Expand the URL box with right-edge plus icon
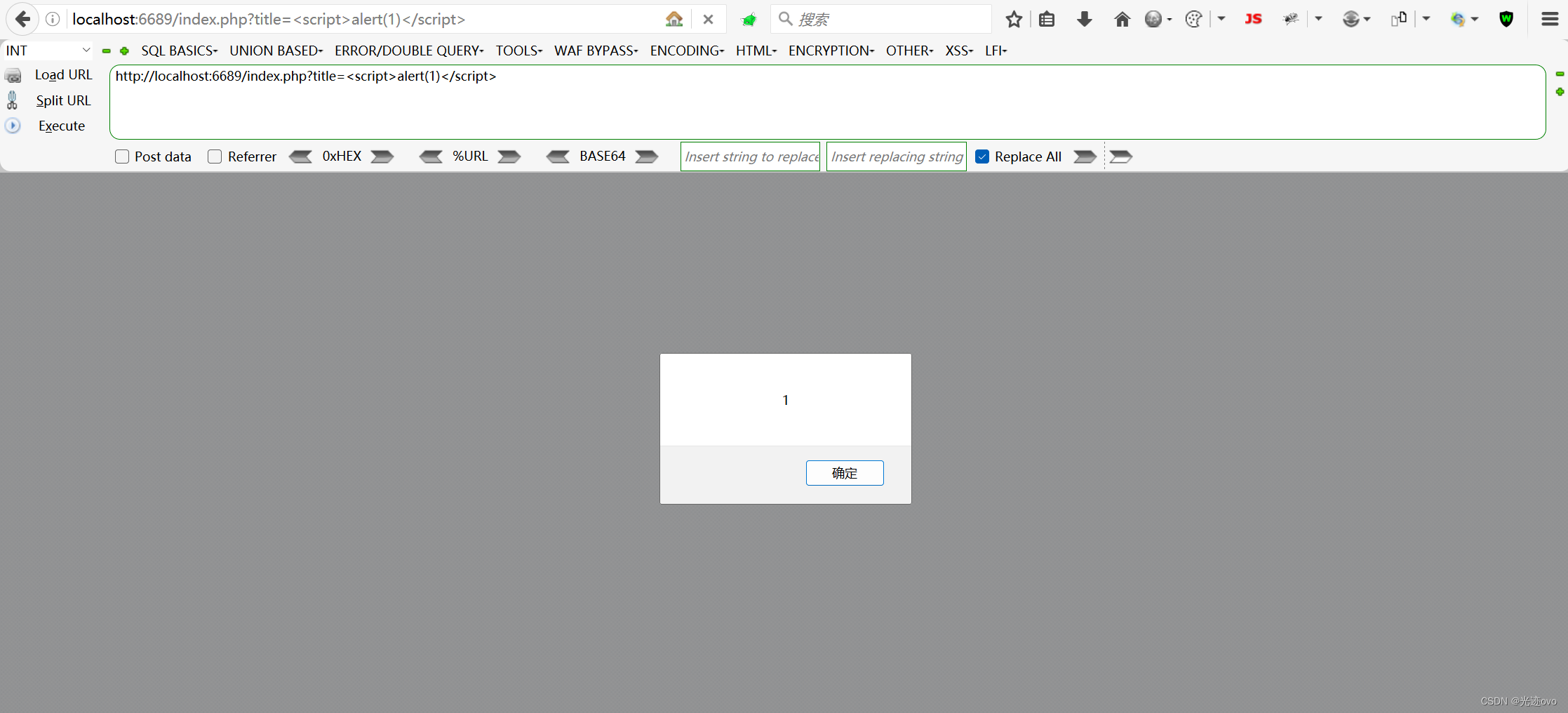 click(1560, 92)
